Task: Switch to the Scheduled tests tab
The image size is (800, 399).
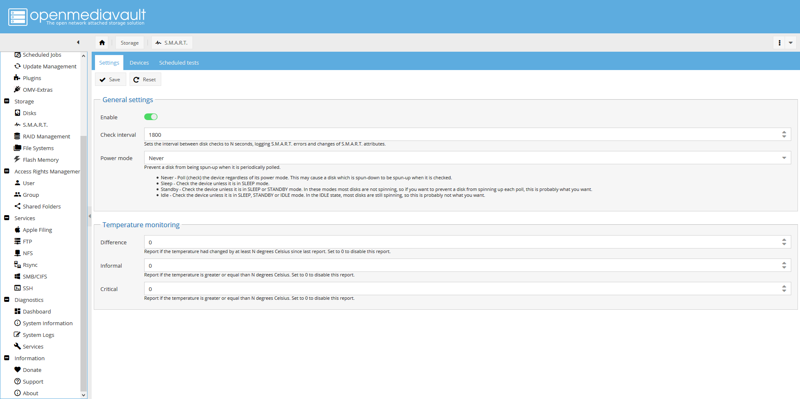Action: click(x=179, y=63)
